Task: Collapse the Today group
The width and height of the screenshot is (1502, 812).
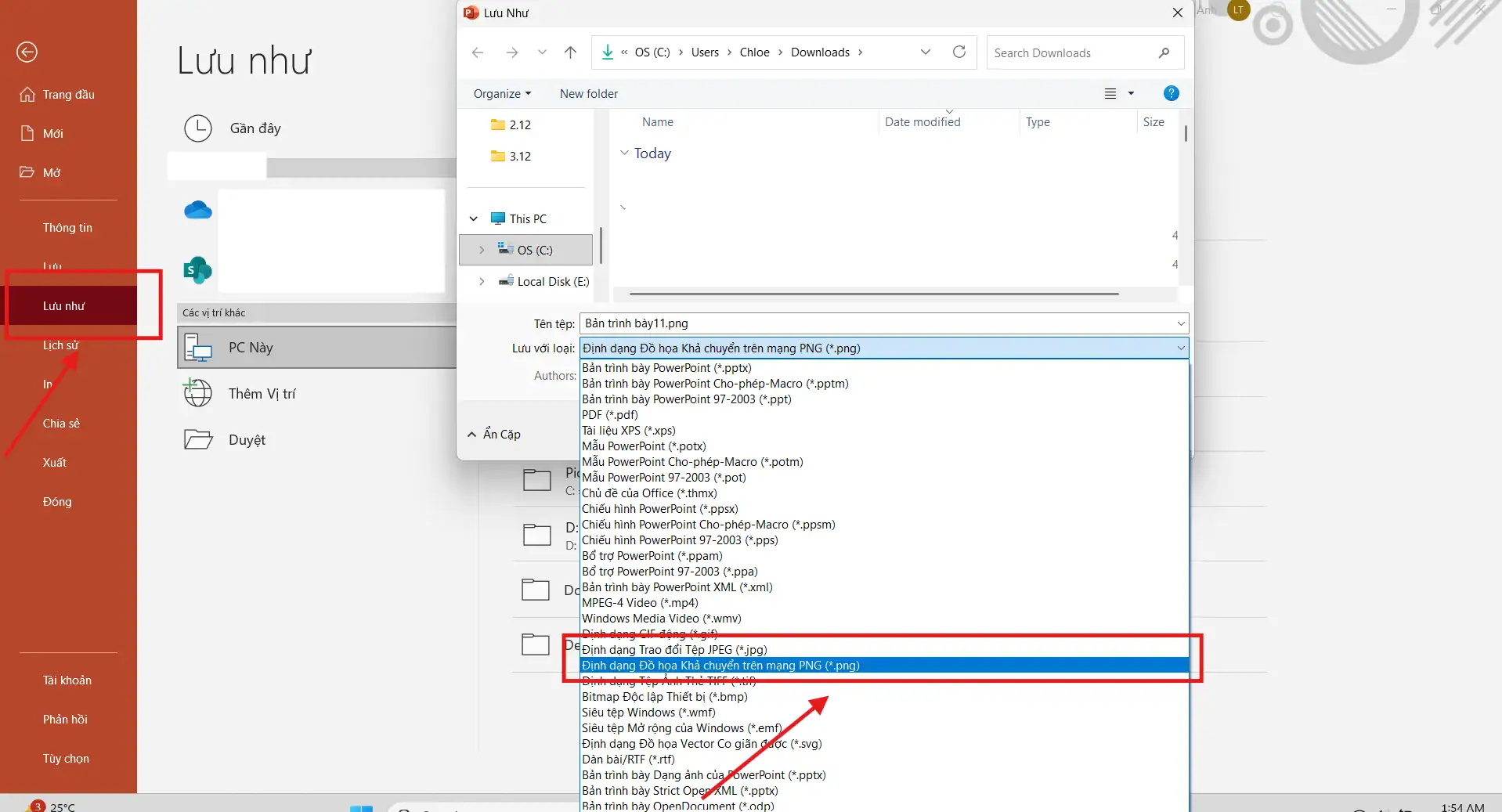Action: point(624,153)
